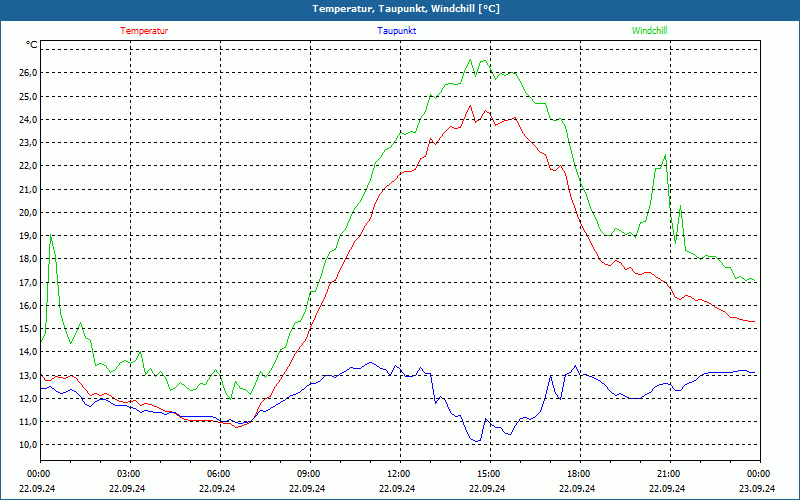Click the 20,0 y-axis value
Image resolution: width=800 pixels, height=500 pixels.
coord(29,212)
